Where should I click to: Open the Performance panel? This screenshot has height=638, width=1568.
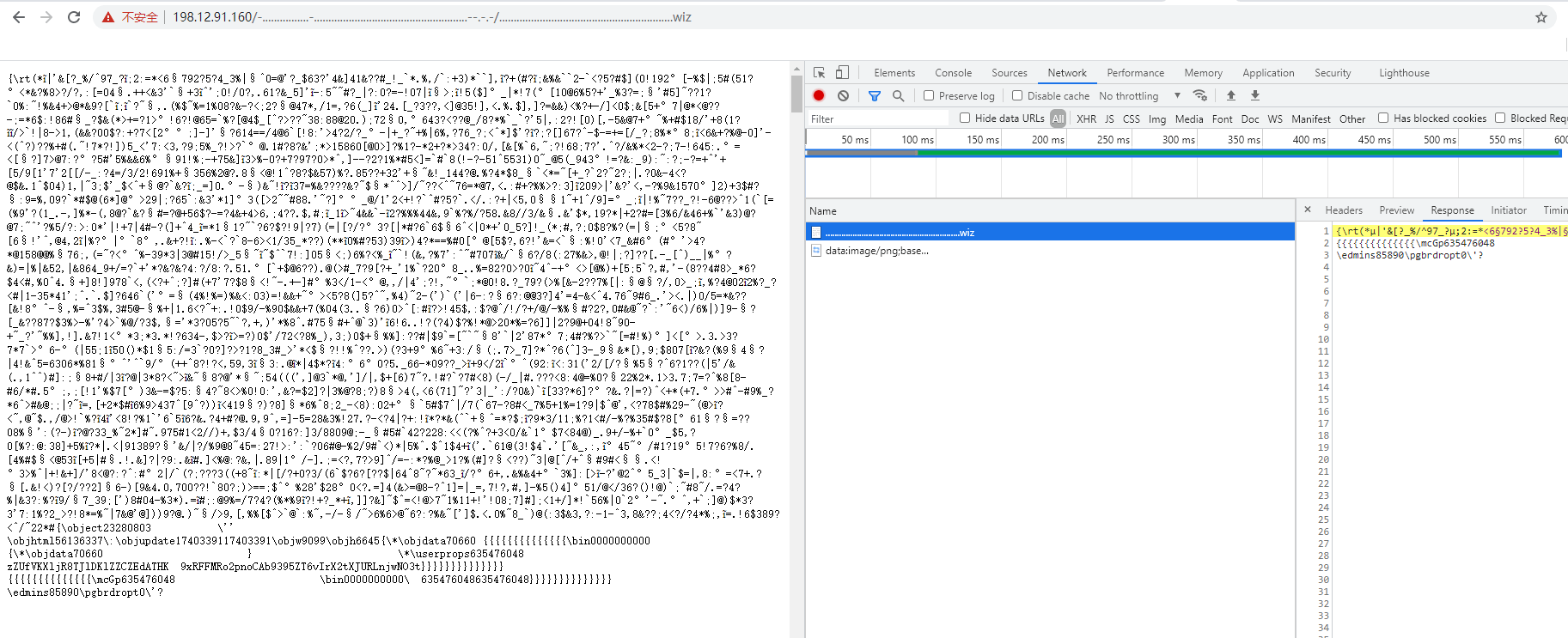point(1136,73)
